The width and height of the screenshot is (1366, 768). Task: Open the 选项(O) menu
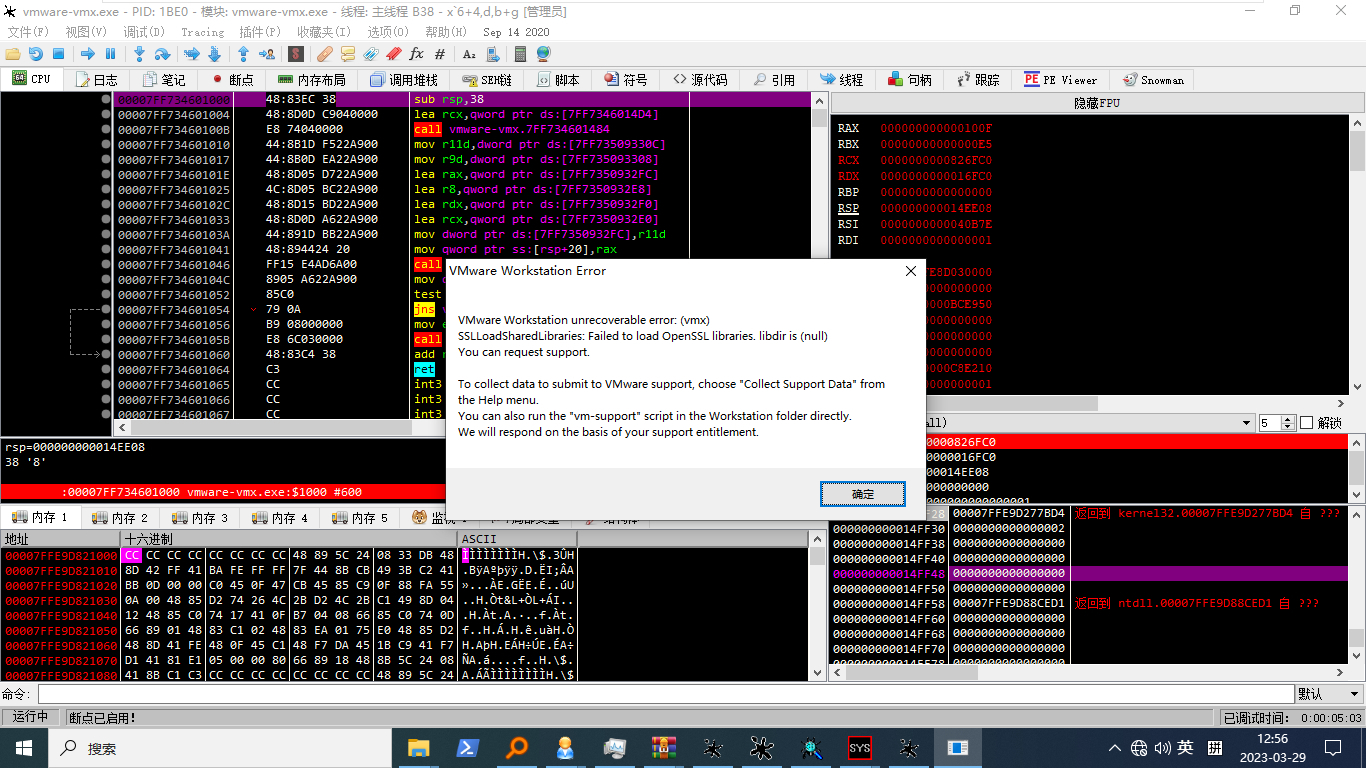[x=388, y=32]
